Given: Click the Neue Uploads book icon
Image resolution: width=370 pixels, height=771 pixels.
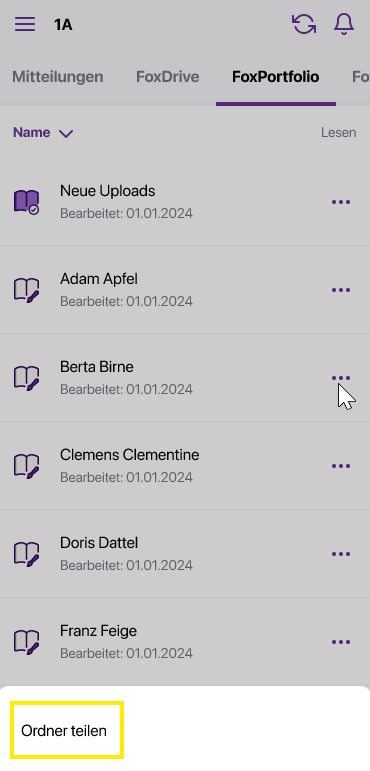Looking at the screenshot, I should pos(26,202).
